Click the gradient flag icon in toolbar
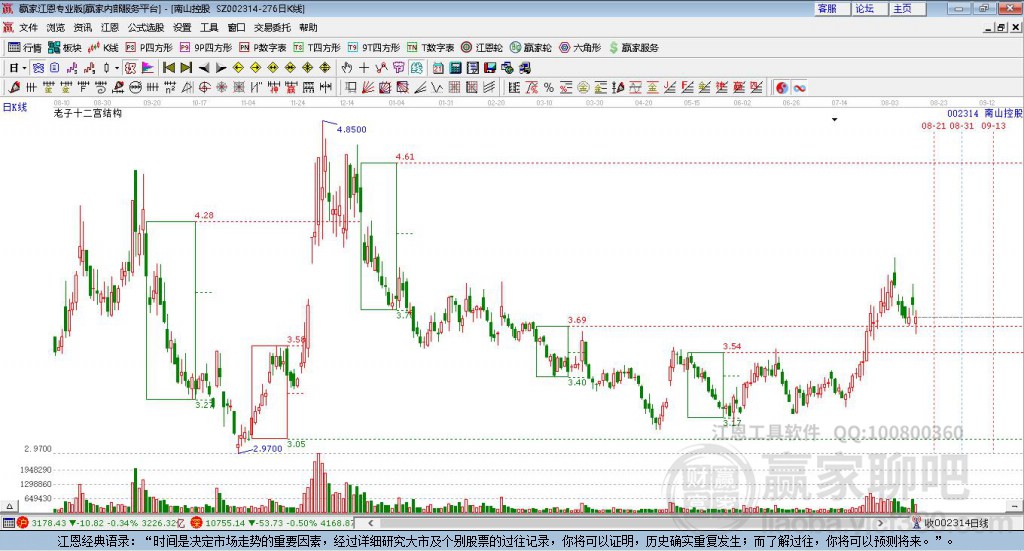The image size is (1024, 551). tap(148, 68)
